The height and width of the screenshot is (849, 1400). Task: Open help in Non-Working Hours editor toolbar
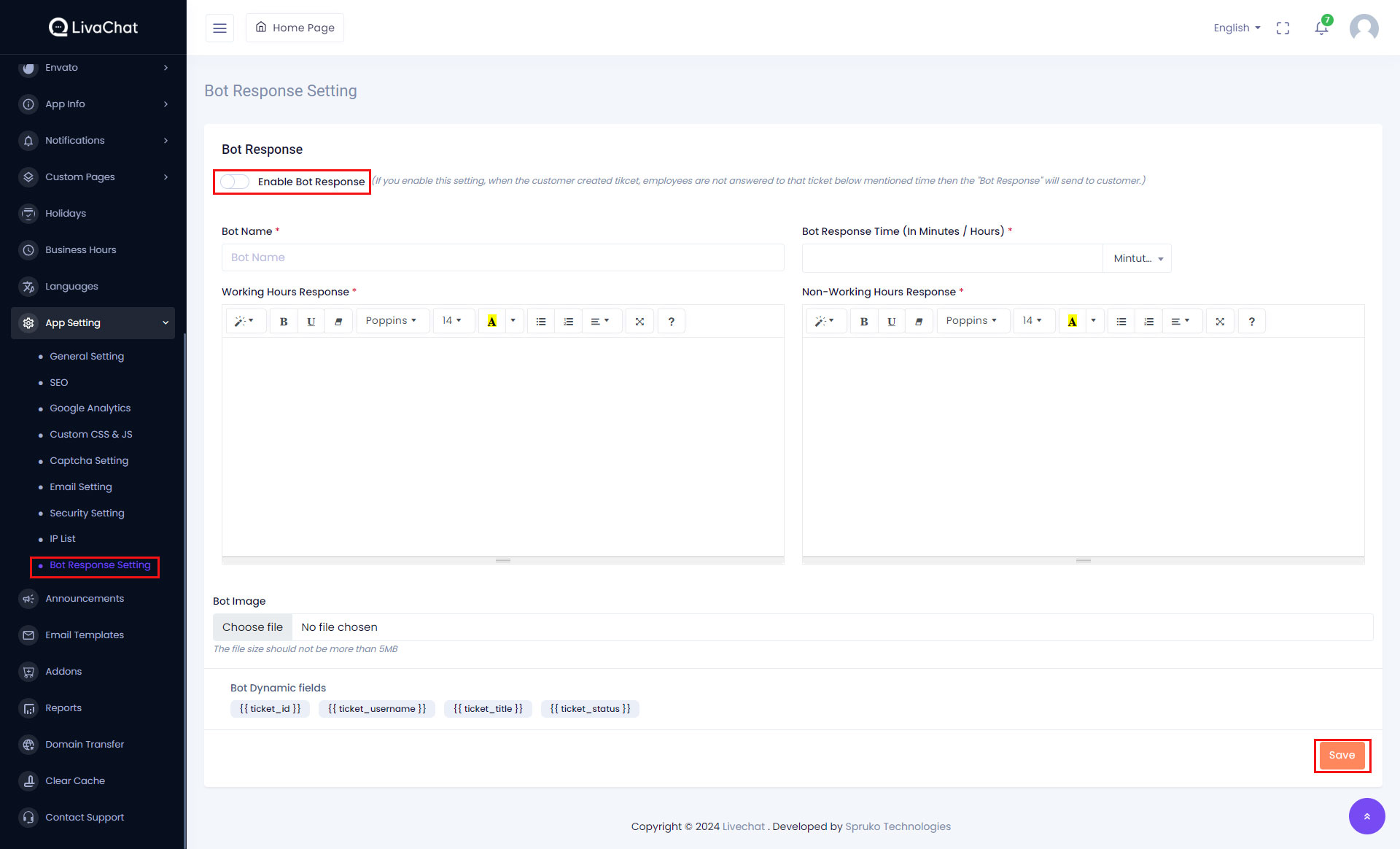point(1251,321)
